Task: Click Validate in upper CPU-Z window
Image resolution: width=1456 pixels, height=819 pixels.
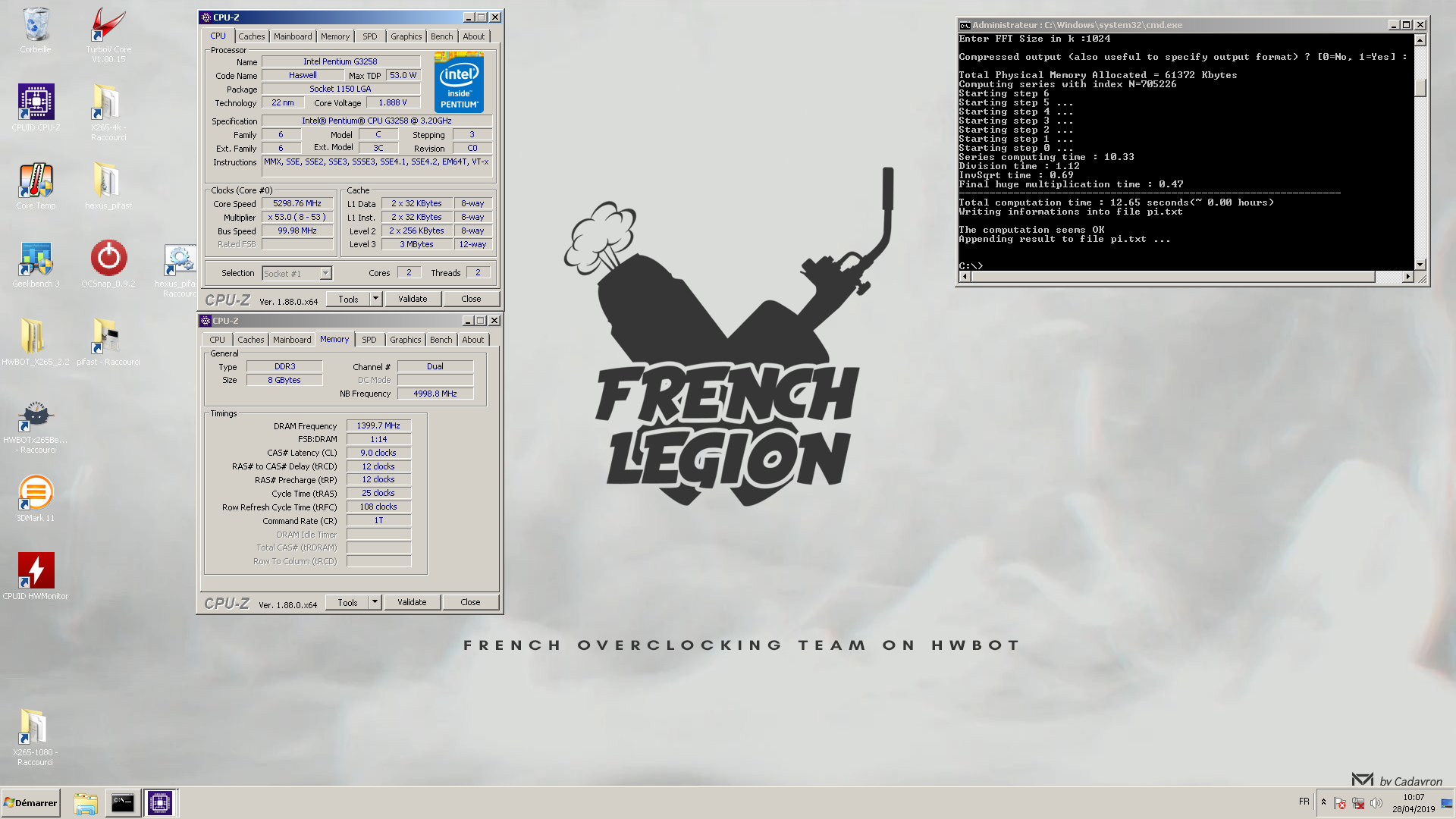Action: click(413, 300)
